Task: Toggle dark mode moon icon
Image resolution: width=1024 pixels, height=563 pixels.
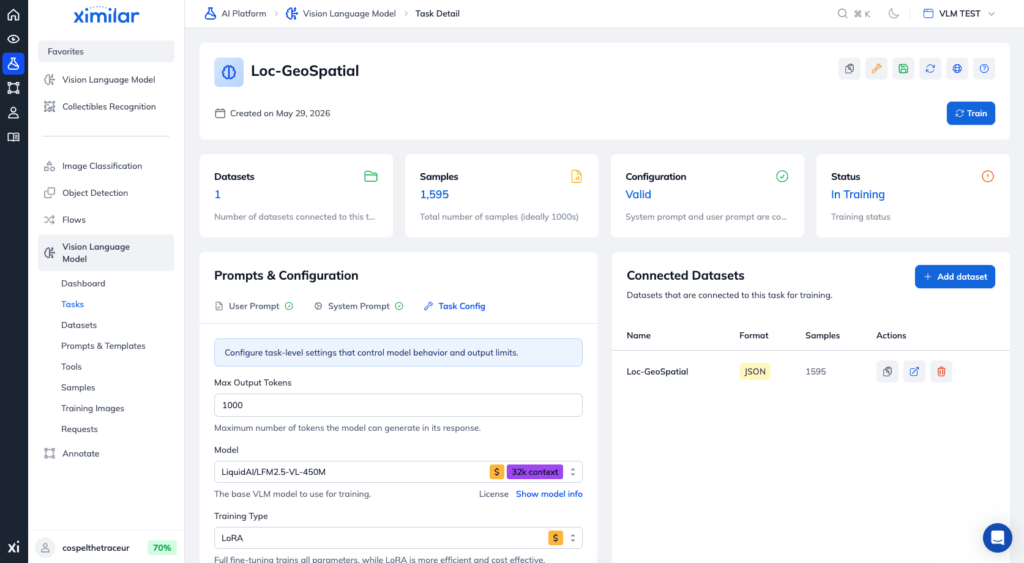Action: click(x=893, y=14)
